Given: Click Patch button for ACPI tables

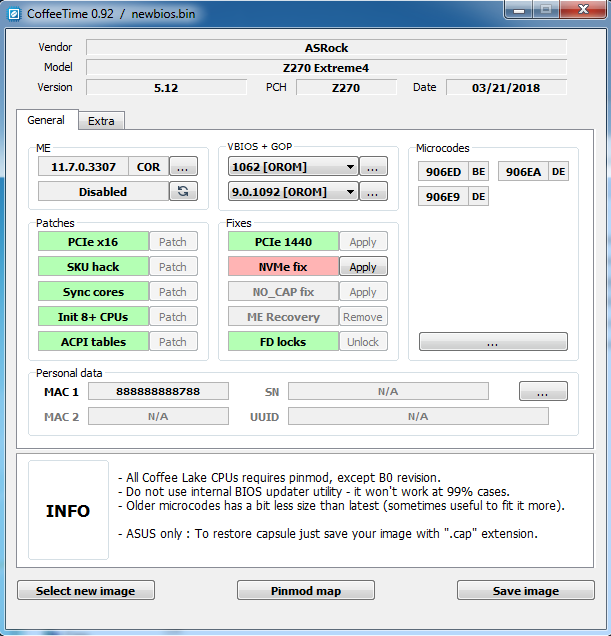Looking at the screenshot, I should pyautogui.click(x=173, y=342).
